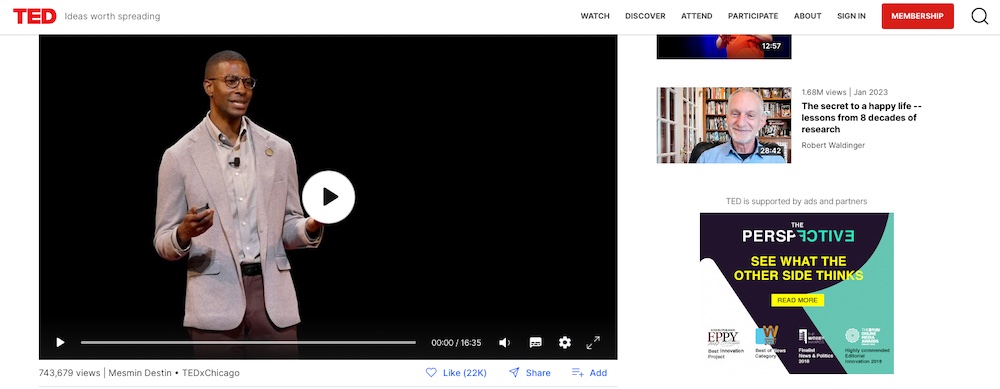
Task: Seek along the video progress bar
Action: [x=248, y=342]
